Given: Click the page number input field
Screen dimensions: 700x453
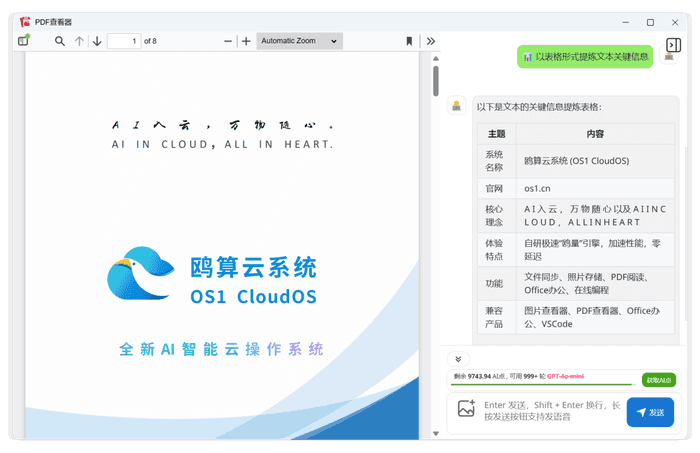Looking at the screenshot, I should click(x=124, y=41).
